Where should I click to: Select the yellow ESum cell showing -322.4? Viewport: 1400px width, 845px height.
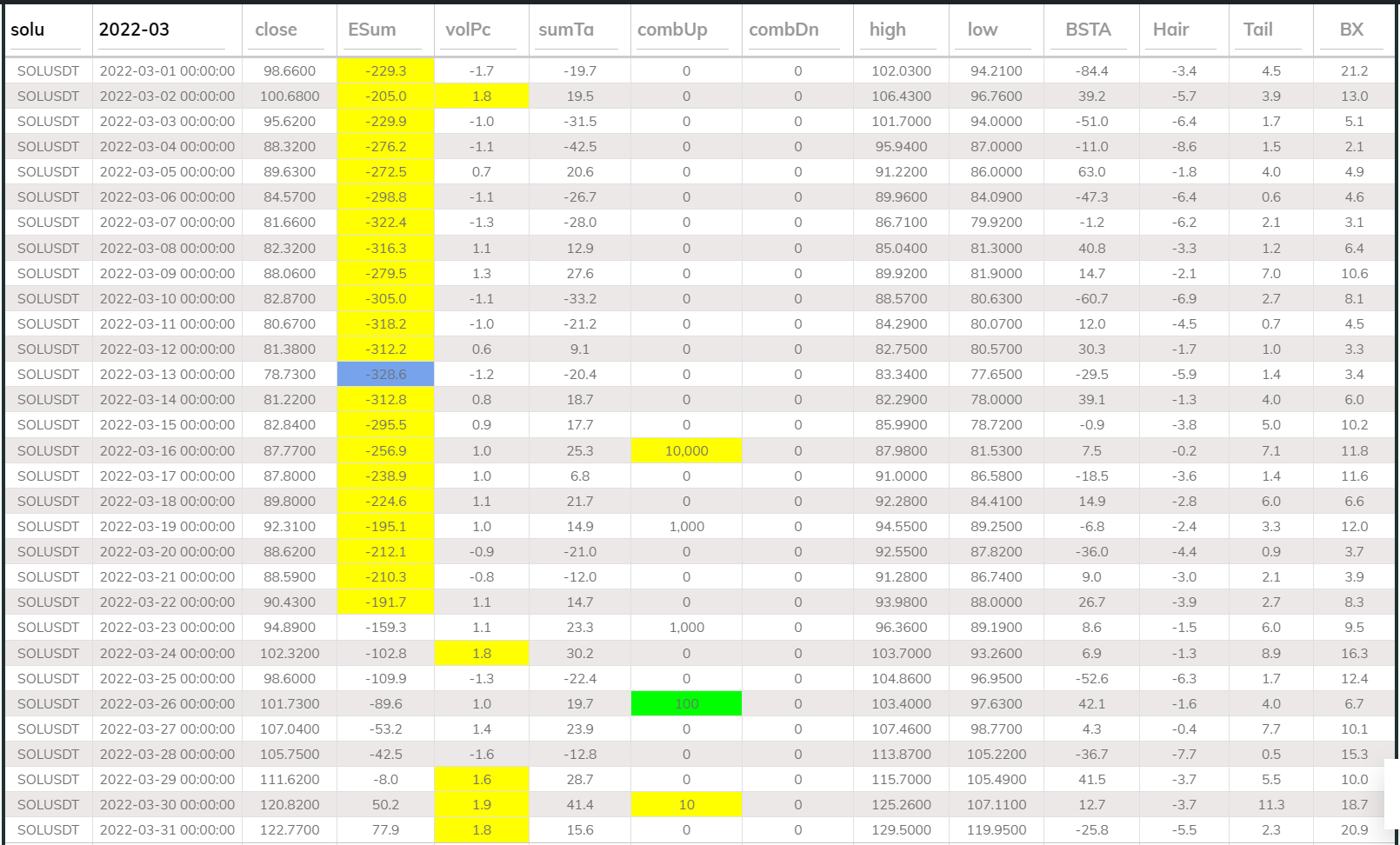pyautogui.click(x=385, y=223)
